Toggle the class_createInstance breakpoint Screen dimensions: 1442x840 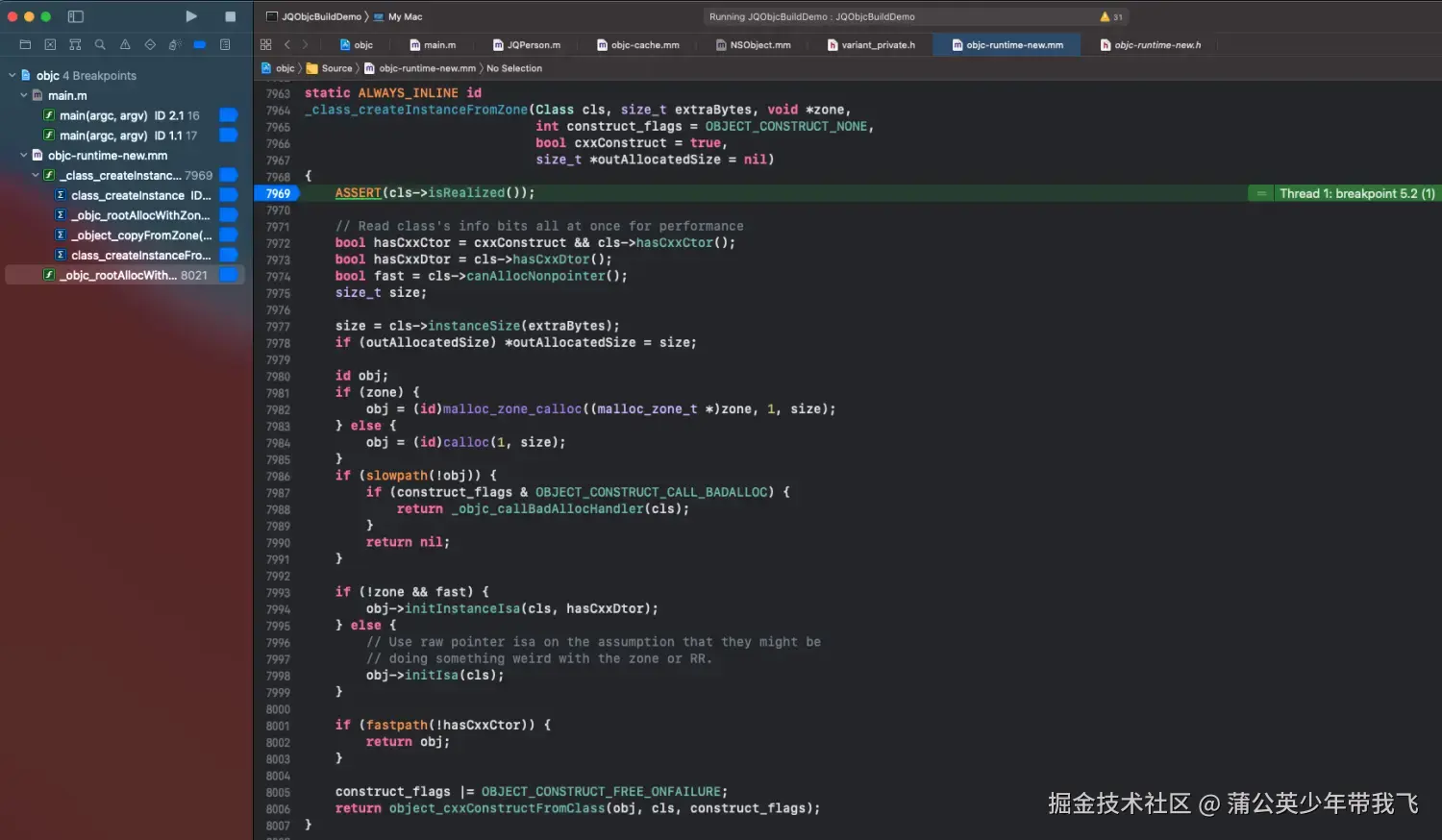click(228, 194)
